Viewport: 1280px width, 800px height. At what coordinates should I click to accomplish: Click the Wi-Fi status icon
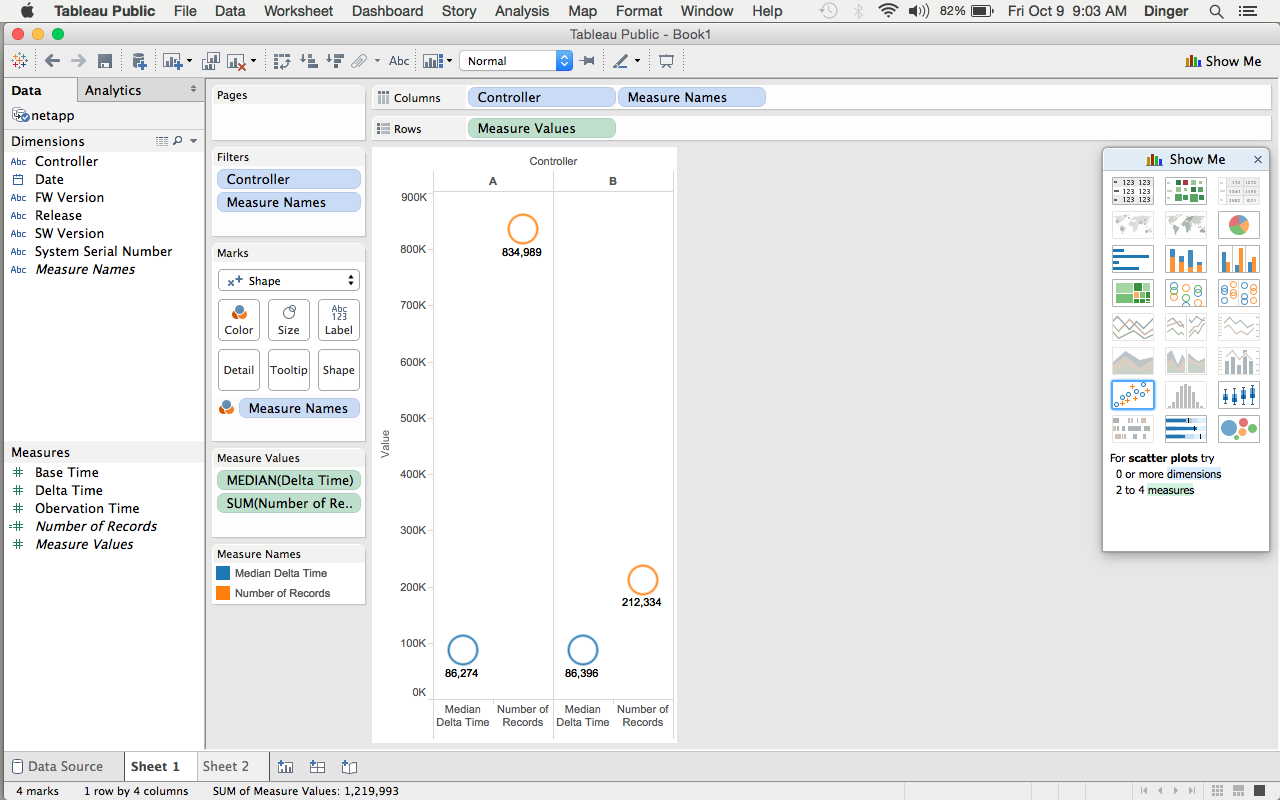(888, 11)
